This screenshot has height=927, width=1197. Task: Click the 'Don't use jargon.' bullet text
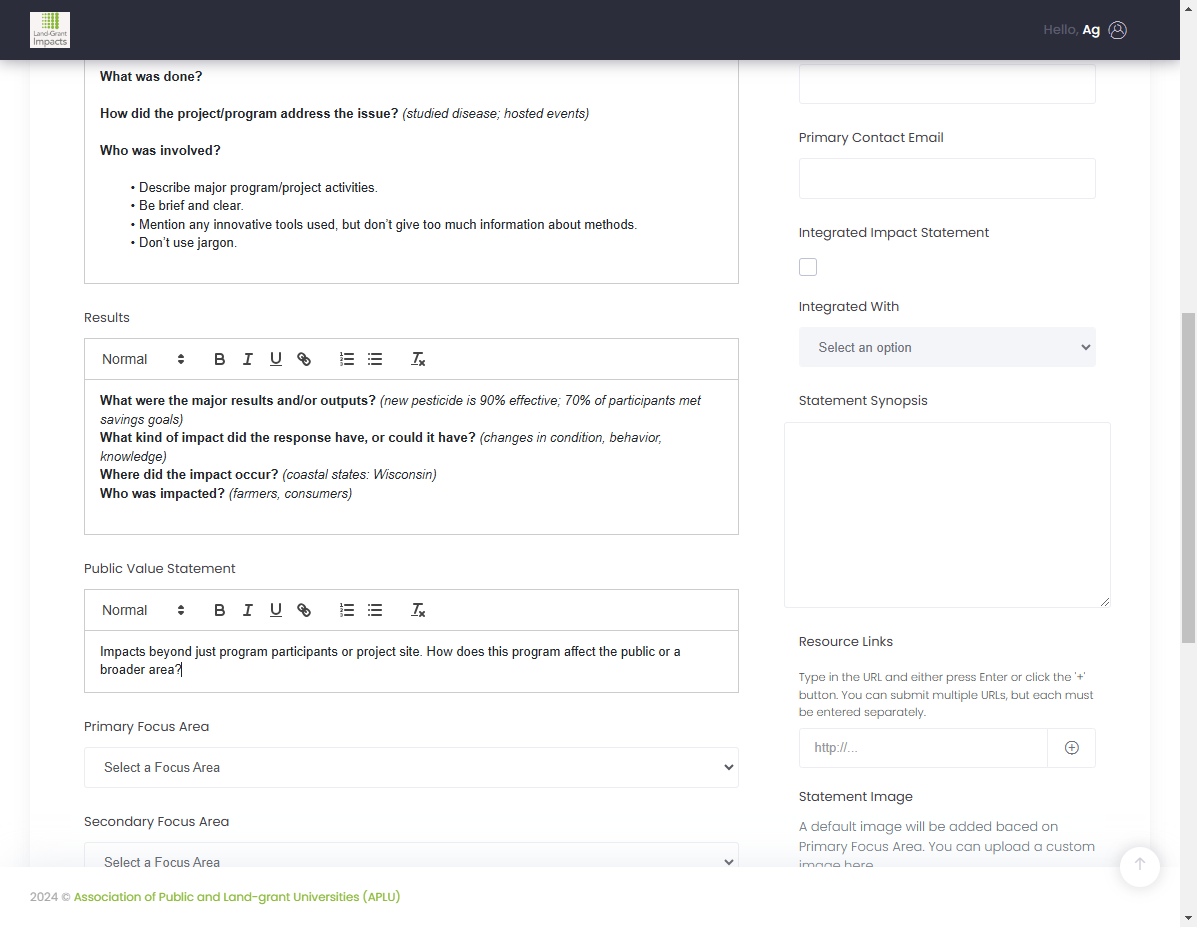click(188, 243)
